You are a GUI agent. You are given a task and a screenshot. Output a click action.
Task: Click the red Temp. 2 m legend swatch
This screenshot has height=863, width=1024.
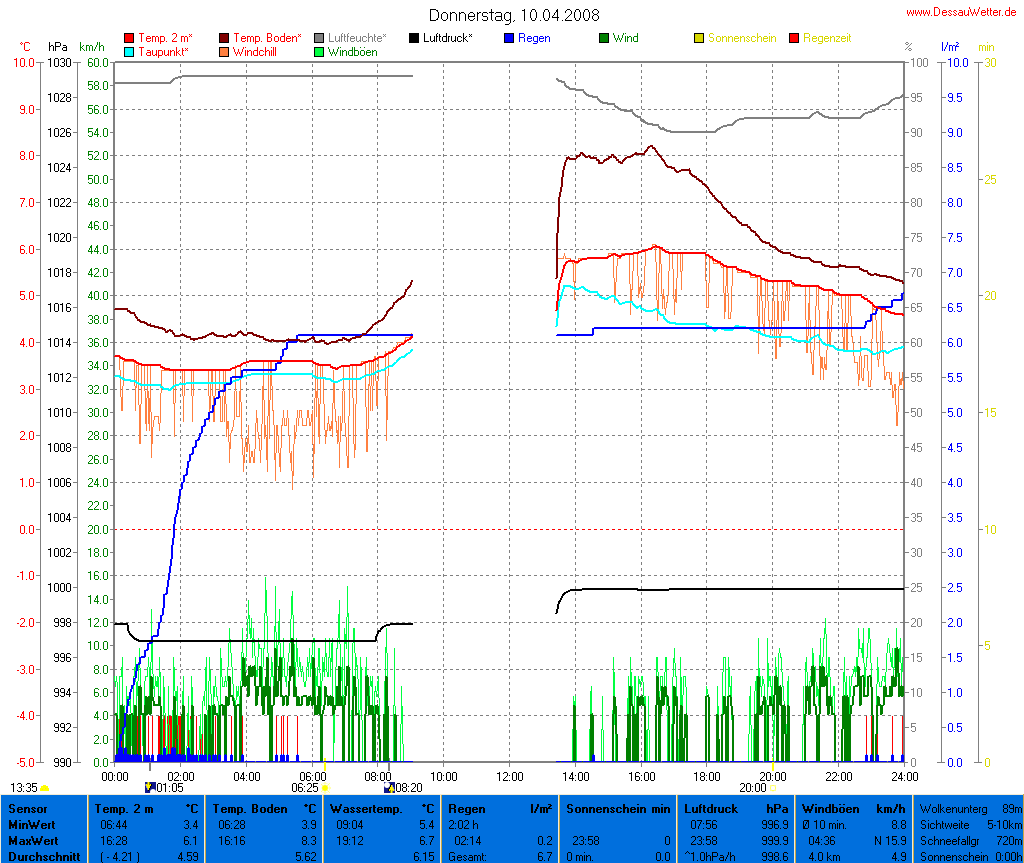pos(129,38)
